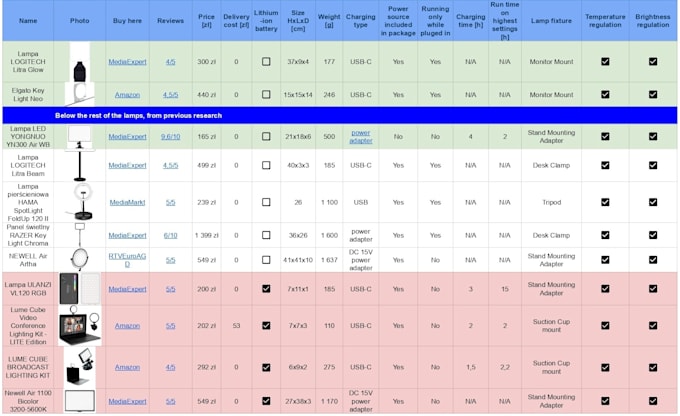This screenshot has width=680, height=416.
Task: Select the '41x41x10' size cell
Action: coord(298,260)
